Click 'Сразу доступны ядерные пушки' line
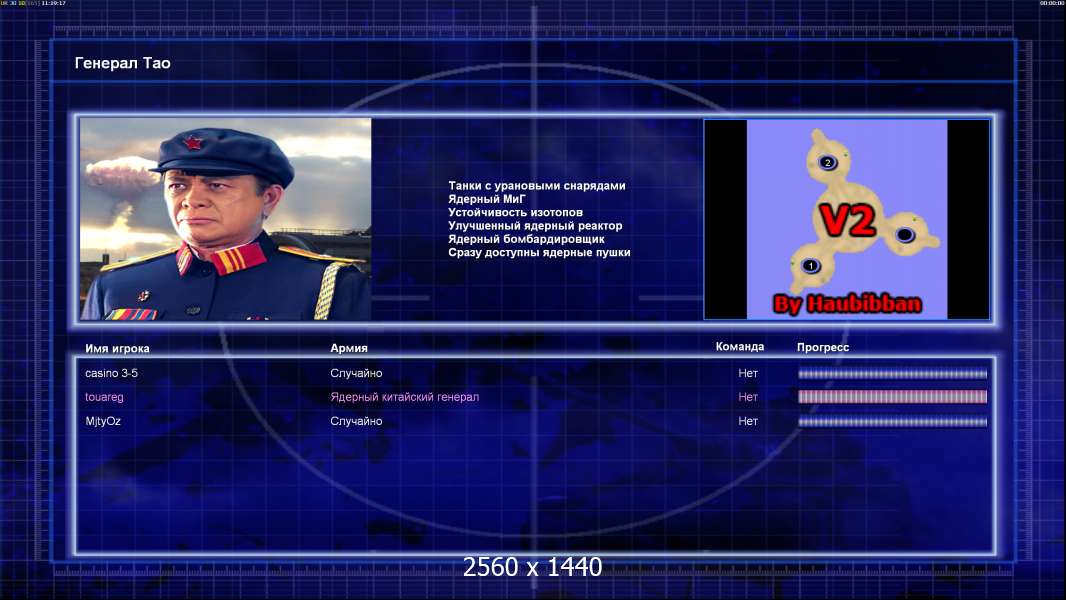The image size is (1066, 600). pyautogui.click(x=539, y=252)
